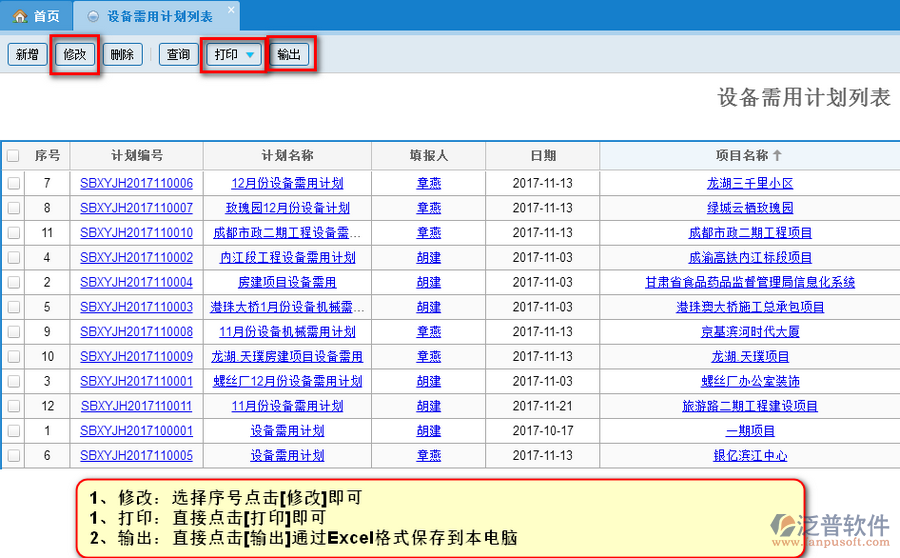
Task: Toggle the select-all checkbox in header
Action: pos(13,156)
